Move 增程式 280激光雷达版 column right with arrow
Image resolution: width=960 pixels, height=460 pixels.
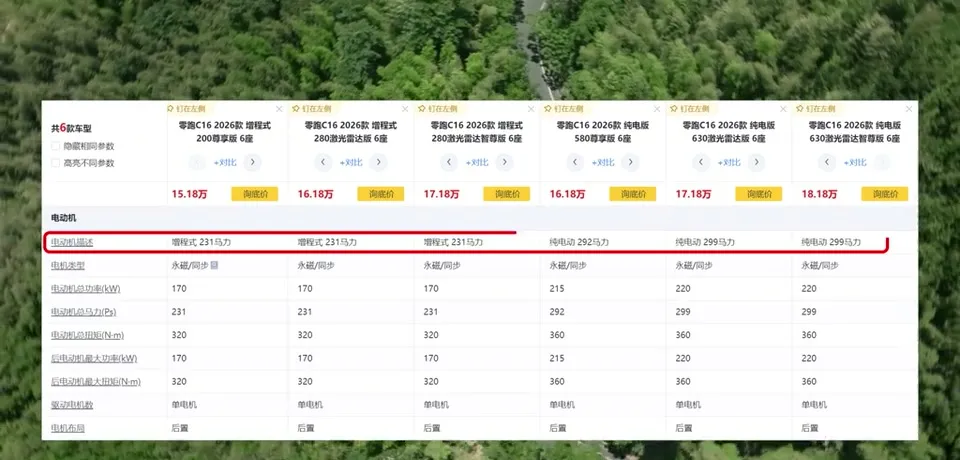378,162
